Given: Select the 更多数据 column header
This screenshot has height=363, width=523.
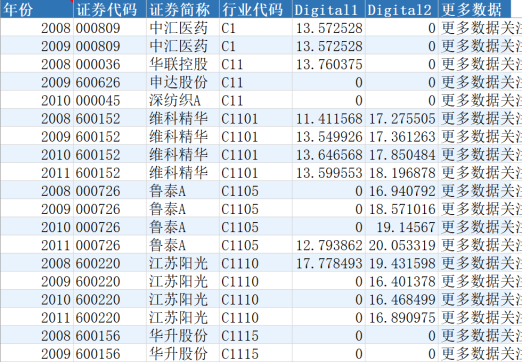Looking at the screenshot, I should (x=475, y=9).
